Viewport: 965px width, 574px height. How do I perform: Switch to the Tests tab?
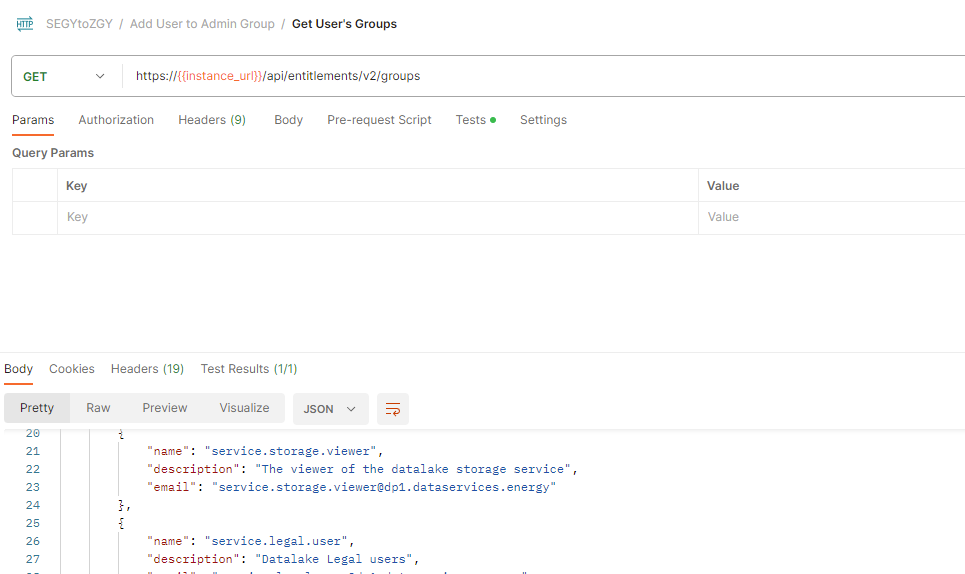pos(471,120)
